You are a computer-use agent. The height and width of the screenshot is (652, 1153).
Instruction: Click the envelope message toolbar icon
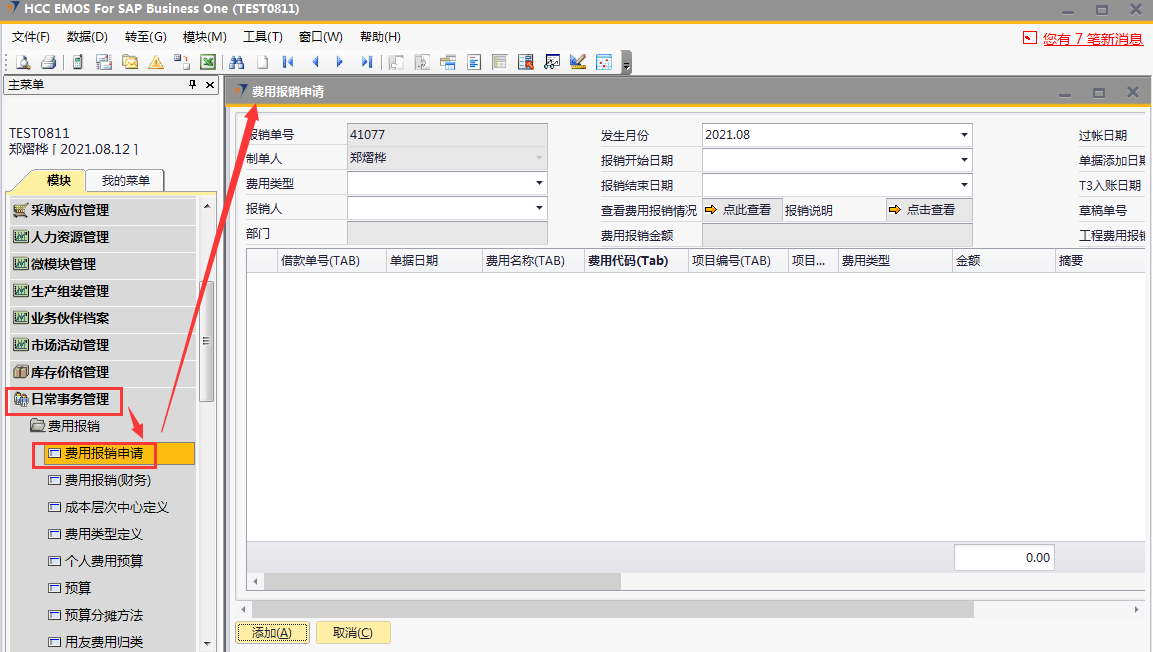(x=130, y=62)
